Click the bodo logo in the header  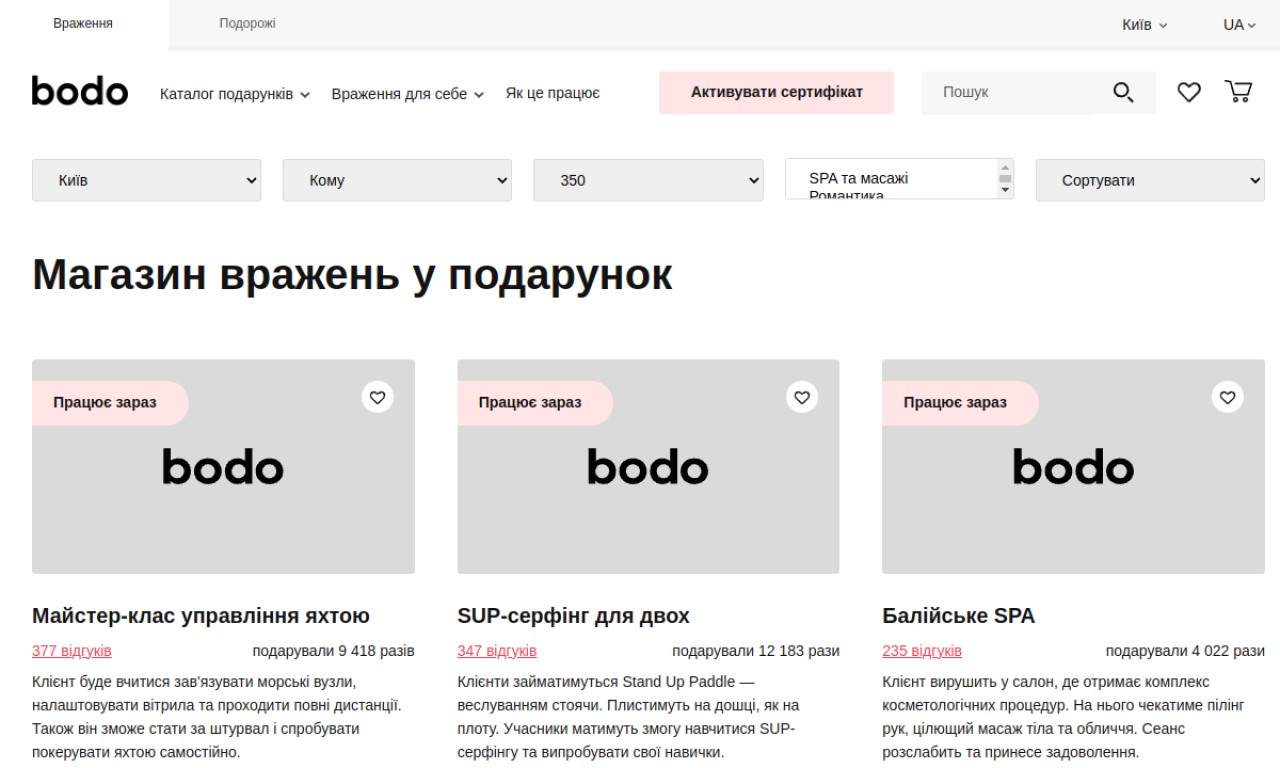click(80, 91)
